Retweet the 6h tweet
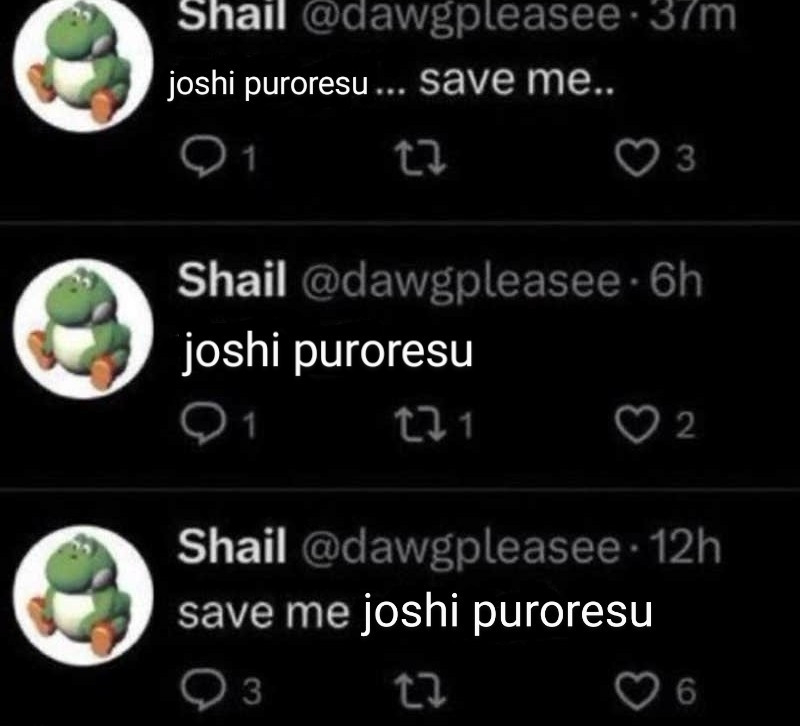 coord(420,425)
